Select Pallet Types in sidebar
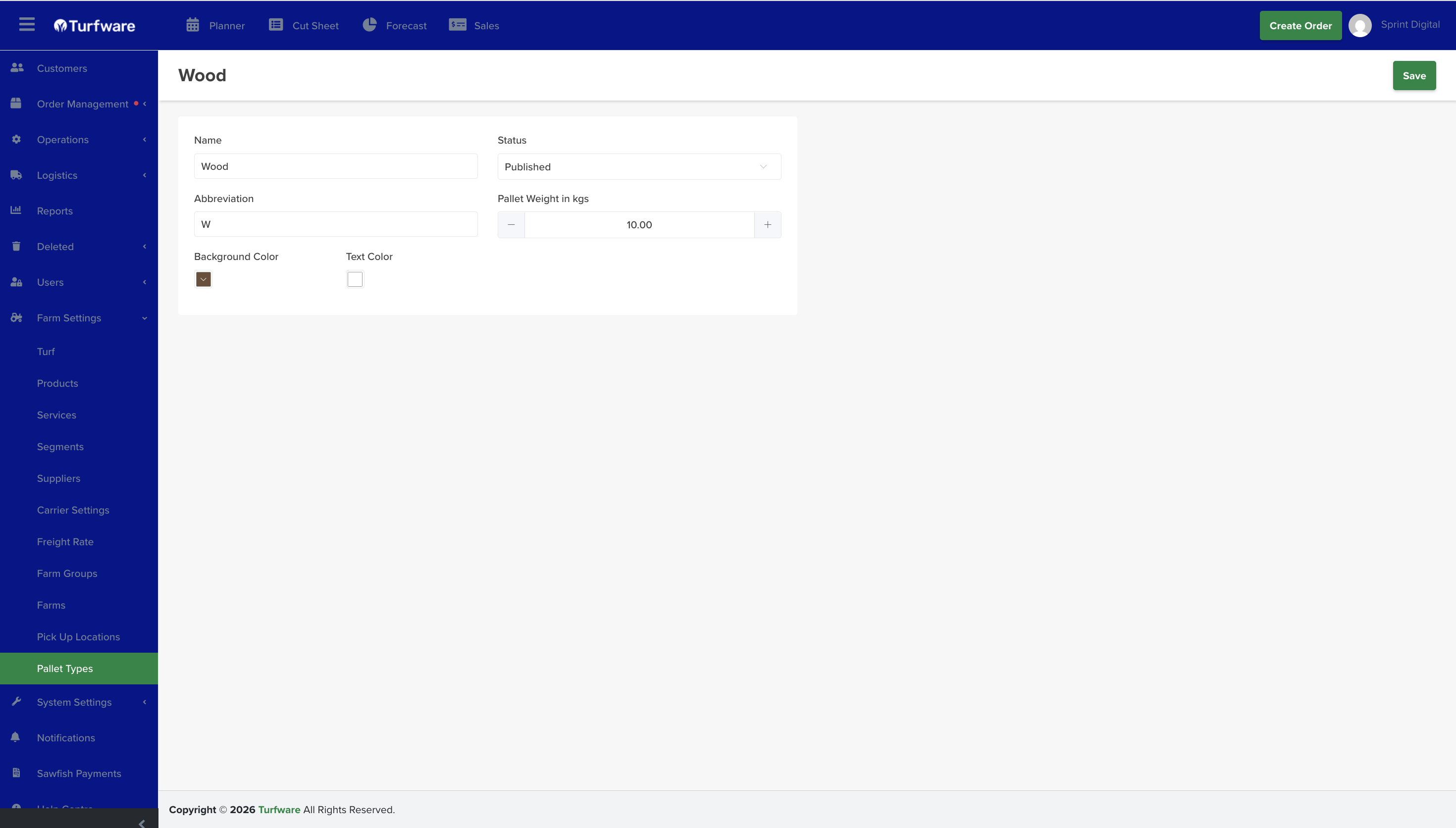Screen dimensions: 1456x828 pos(79,668)
